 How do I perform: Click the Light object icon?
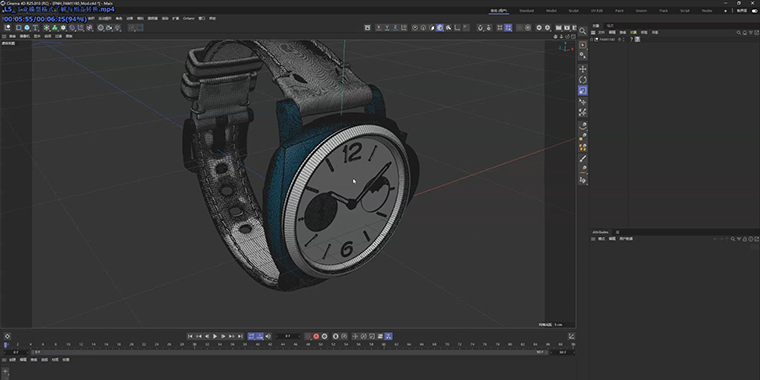coord(118,28)
